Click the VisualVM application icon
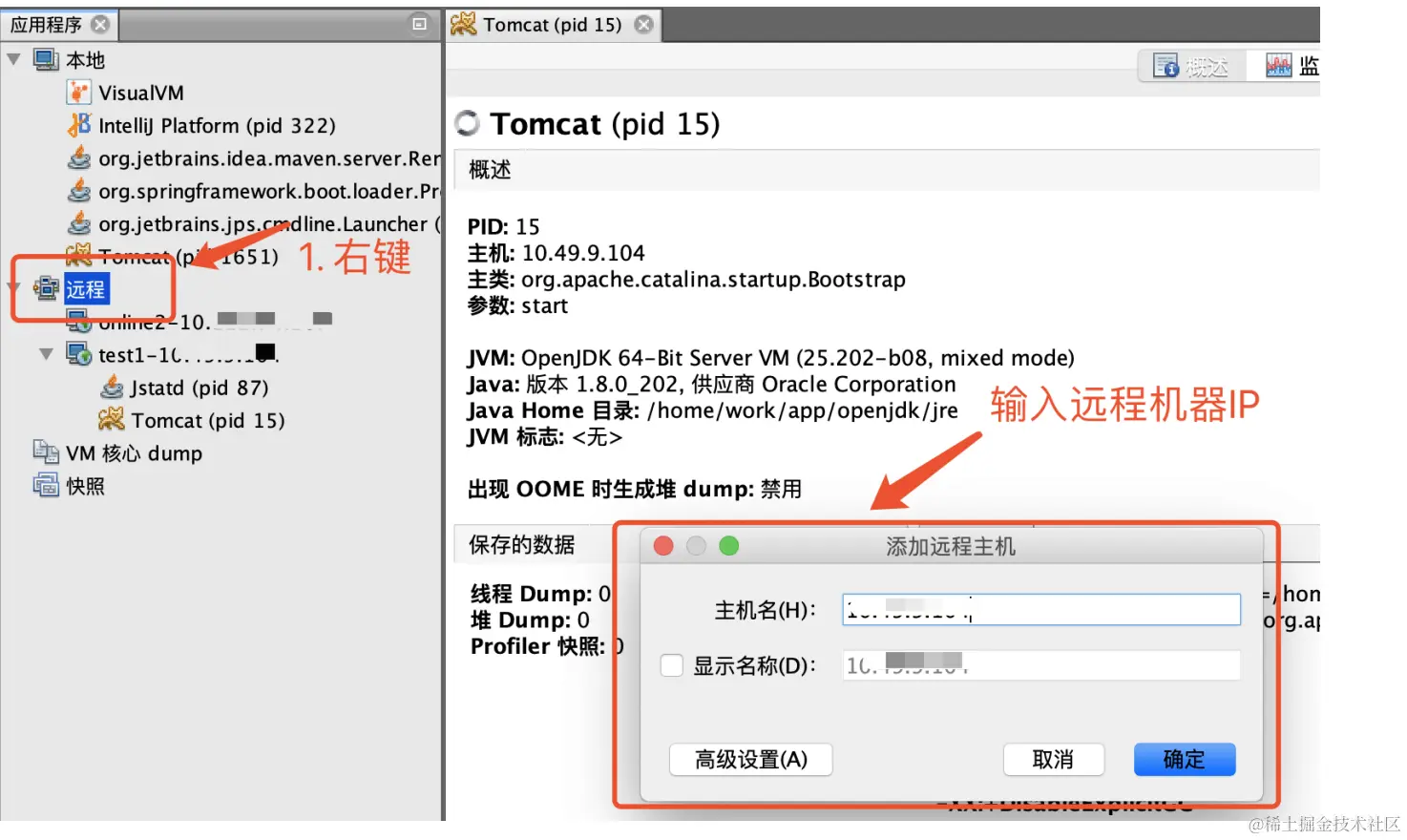The height and width of the screenshot is (840, 1407). click(x=78, y=93)
